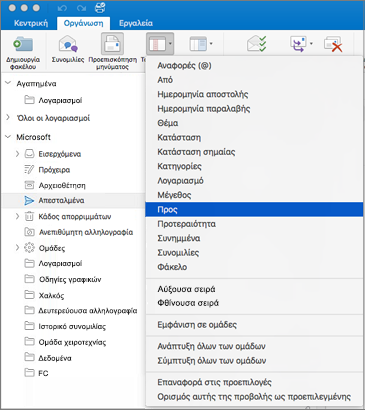Choose Από in the arrange menu

(x=254, y=80)
